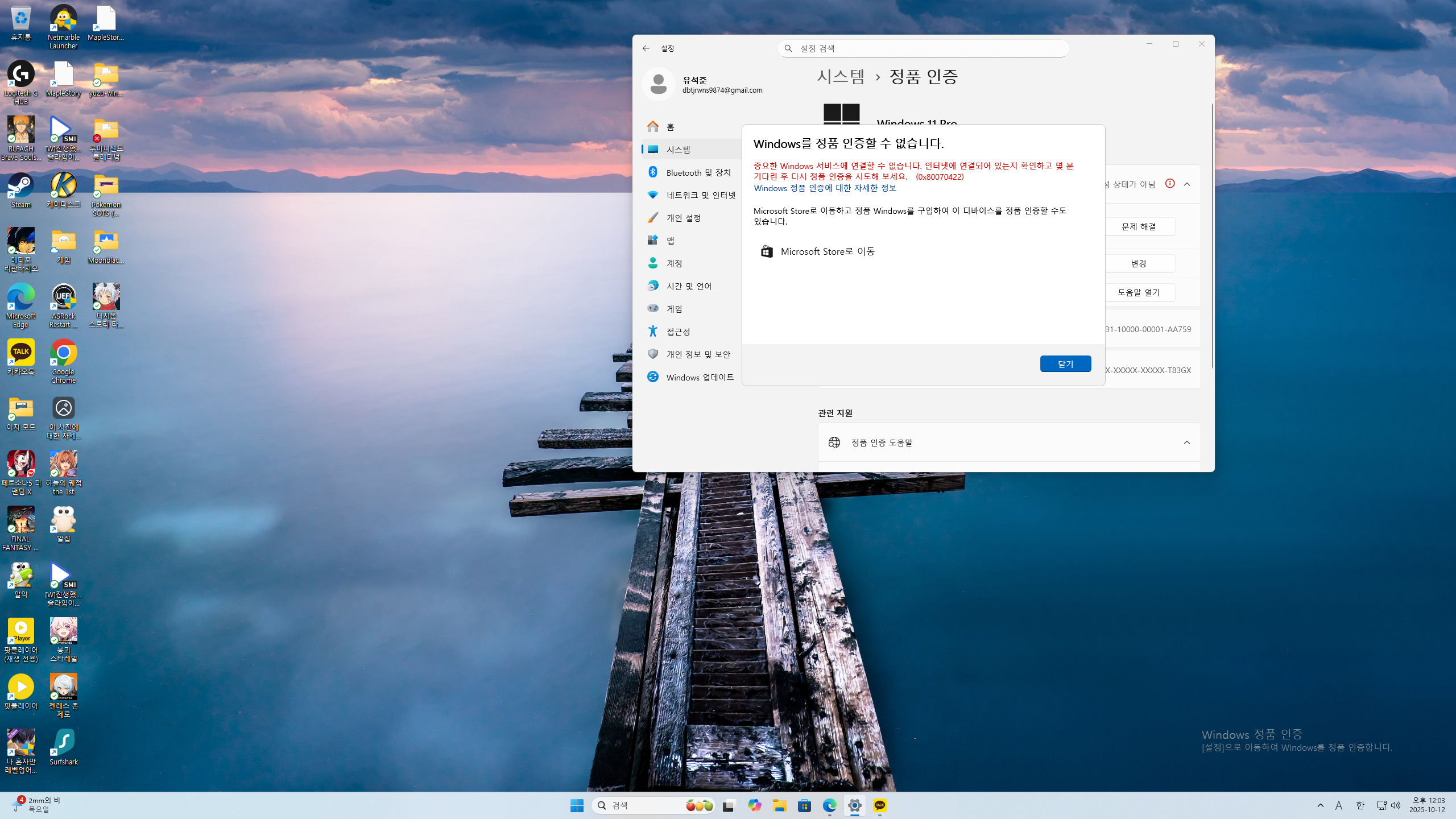Viewport: 1456px width, 819px height.
Task: Open 네트워크 및 인터넷 settings
Action: pos(690,195)
